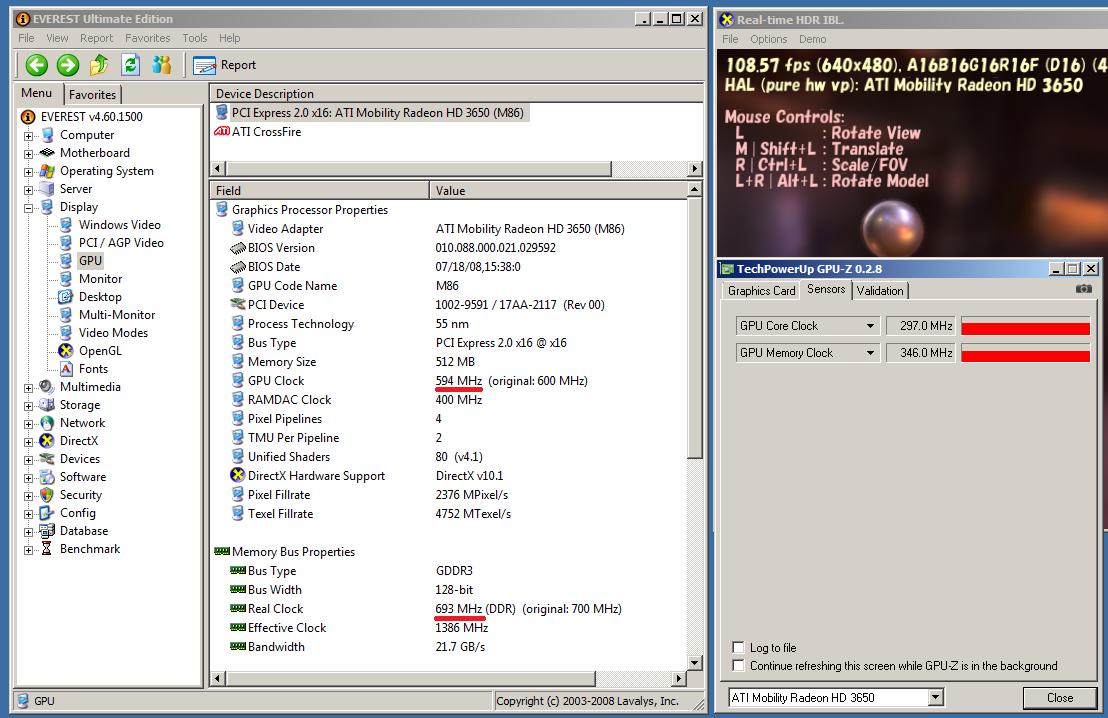Select the Security shield icon in tree

[x=47, y=495]
